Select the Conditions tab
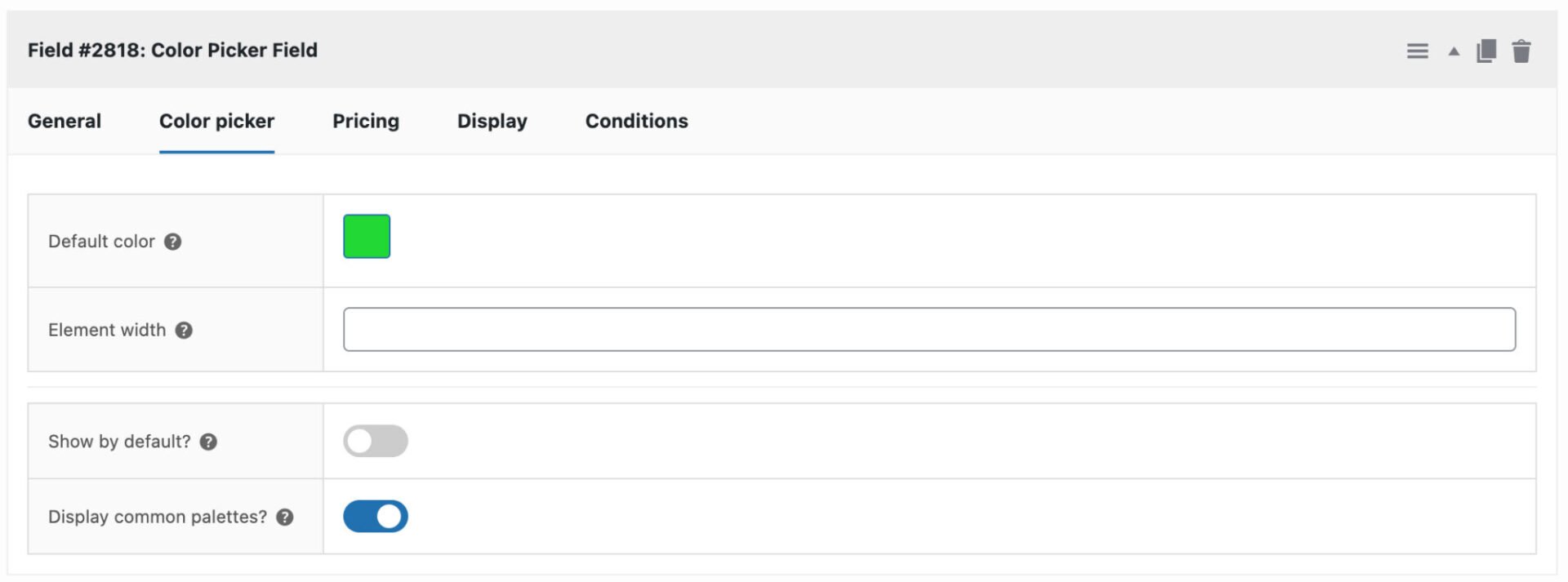Screen dimensions: 1568x582 tap(636, 121)
